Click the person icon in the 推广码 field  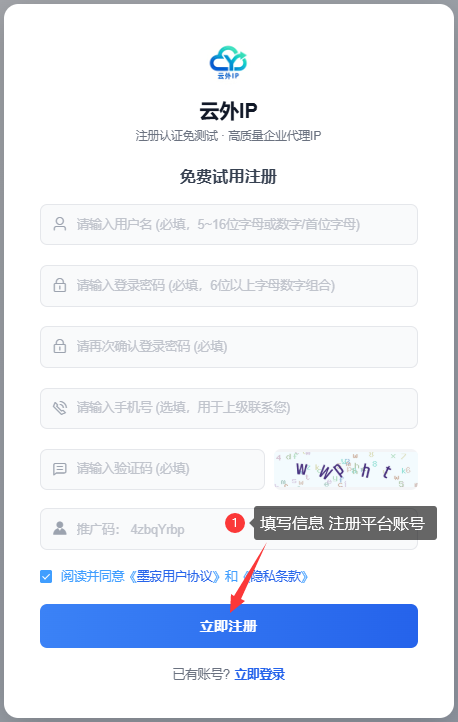click(60, 529)
